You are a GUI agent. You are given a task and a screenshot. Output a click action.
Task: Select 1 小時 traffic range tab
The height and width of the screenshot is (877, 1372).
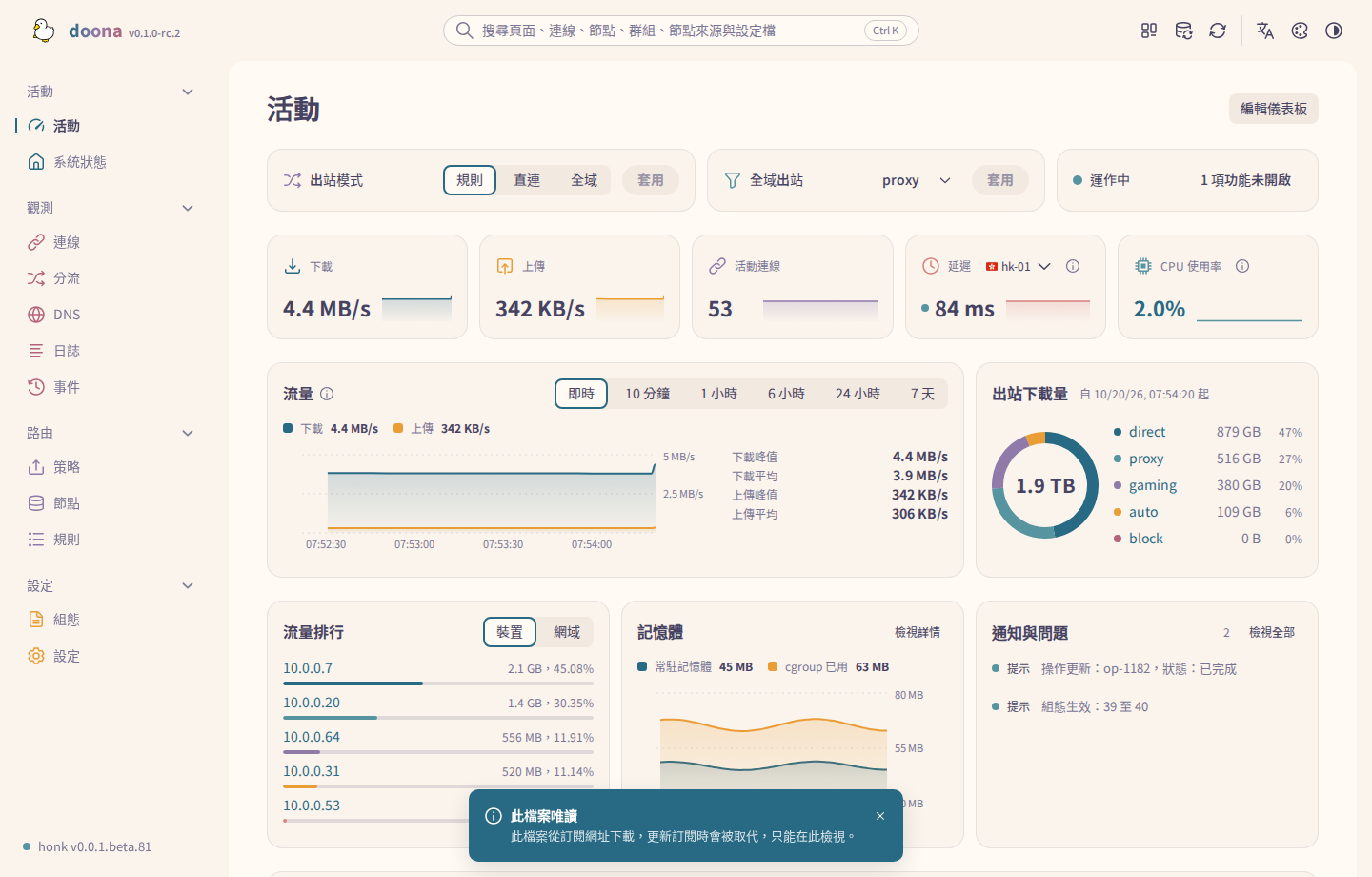[x=718, y=394]
